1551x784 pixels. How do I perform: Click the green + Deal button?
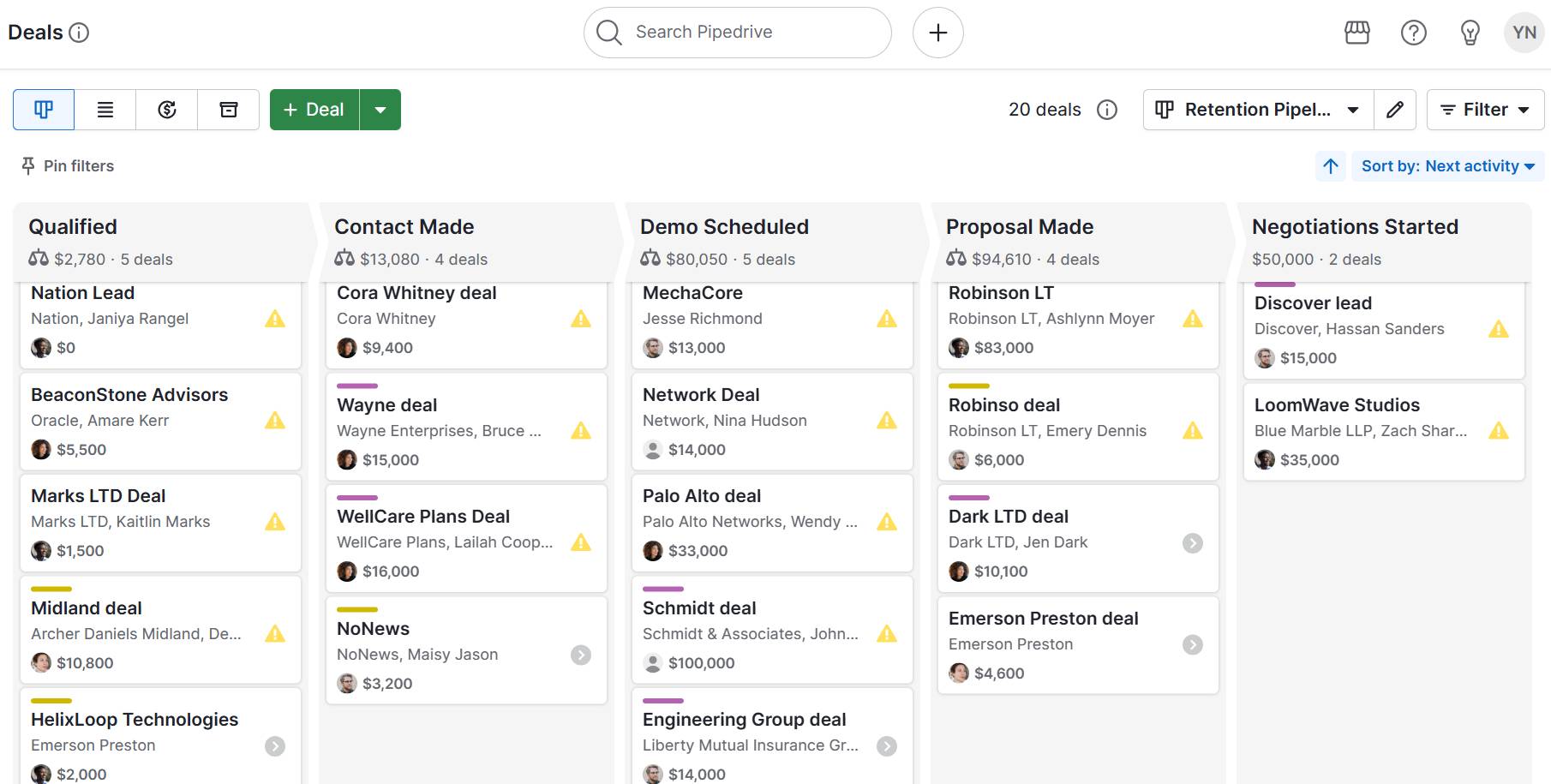313,110
